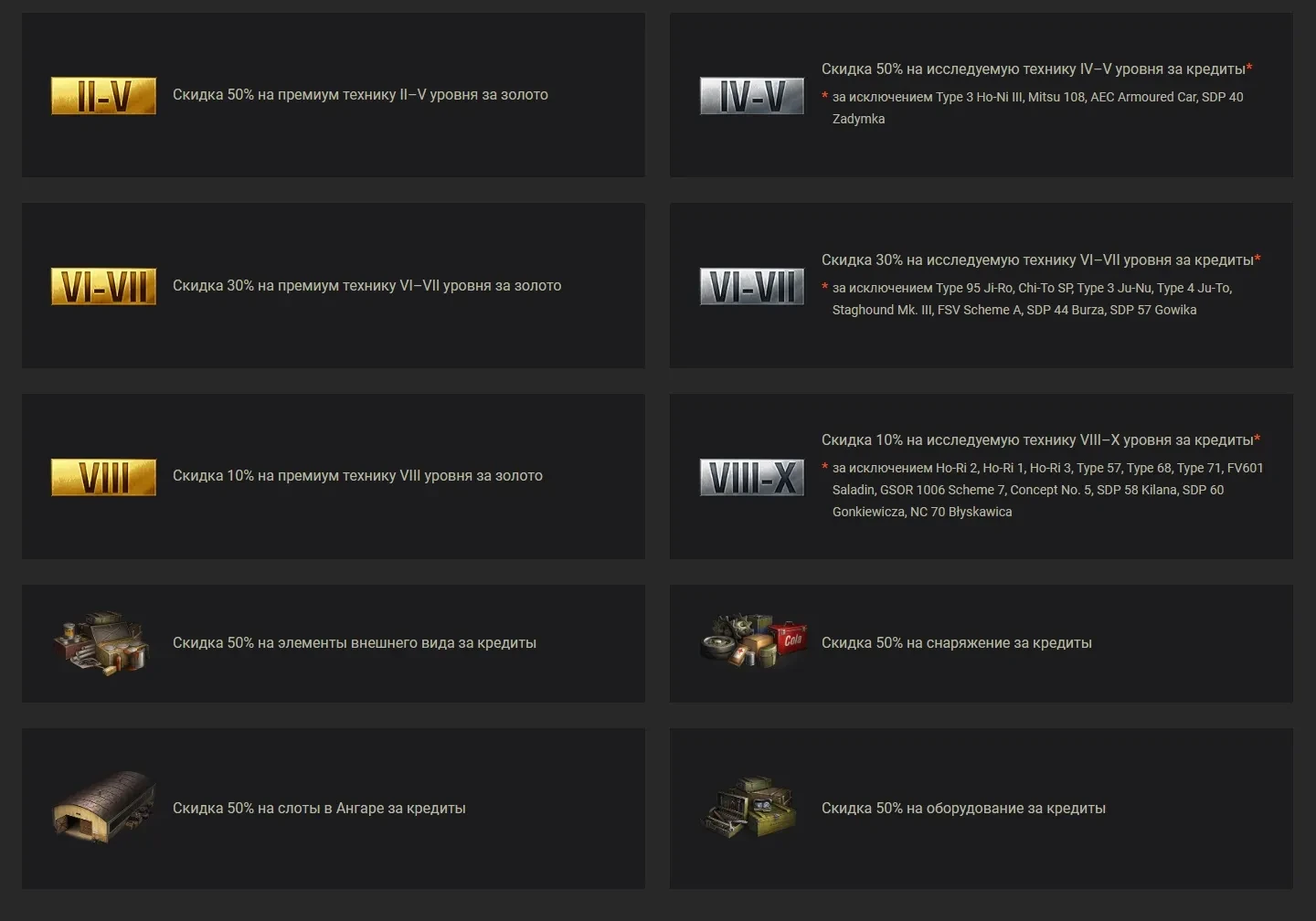
Task: Select the 10% premium VIII tier discount text
Action: click(357, 475)
